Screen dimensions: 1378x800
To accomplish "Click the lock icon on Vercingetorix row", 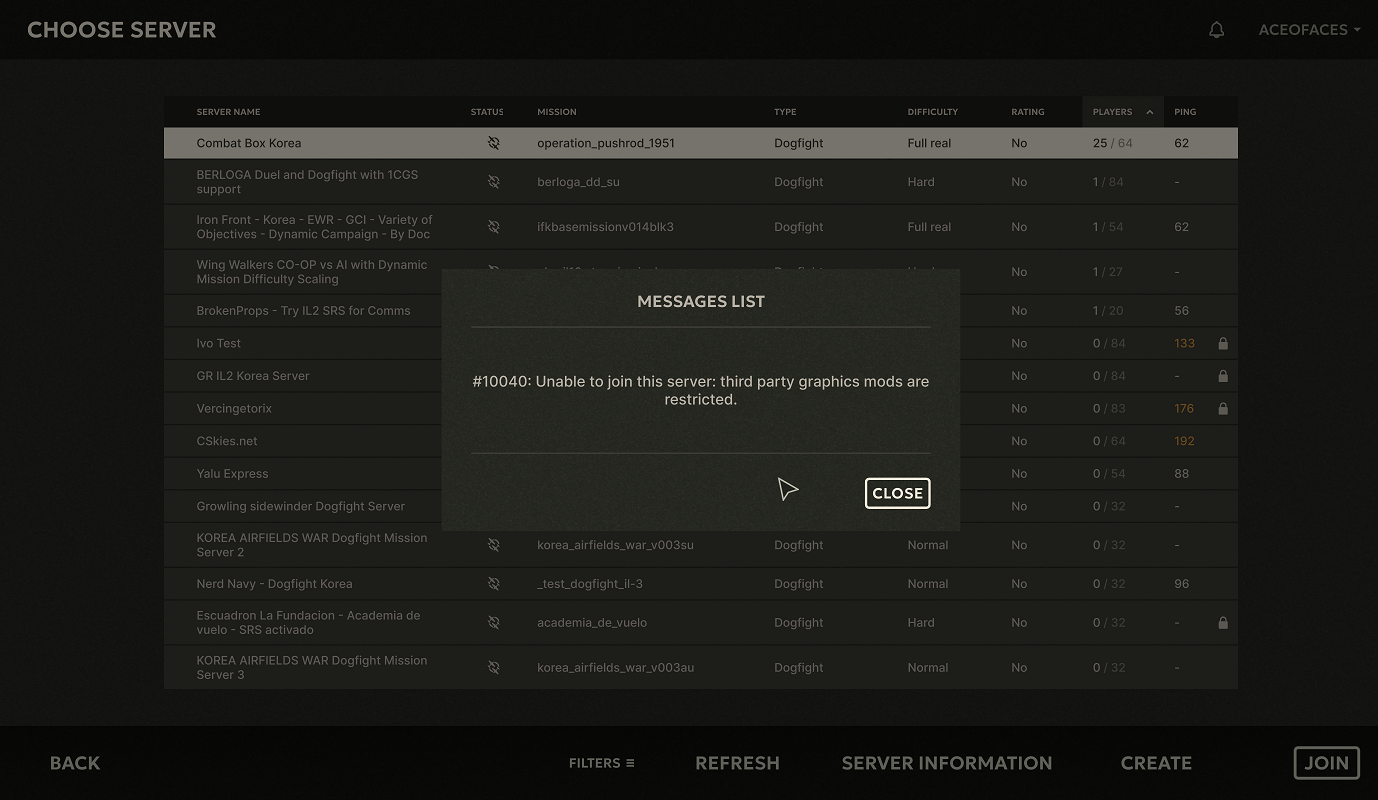I will [x=1222, y=408].
